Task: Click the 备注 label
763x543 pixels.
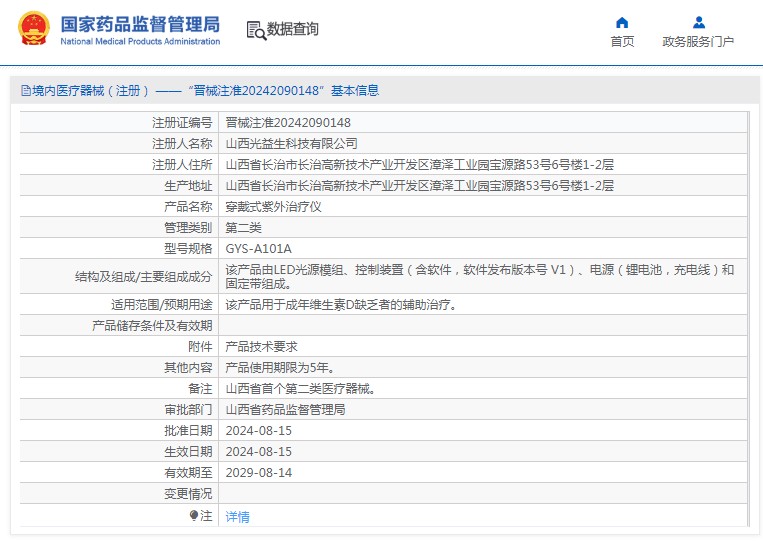Action: [200, 388]
